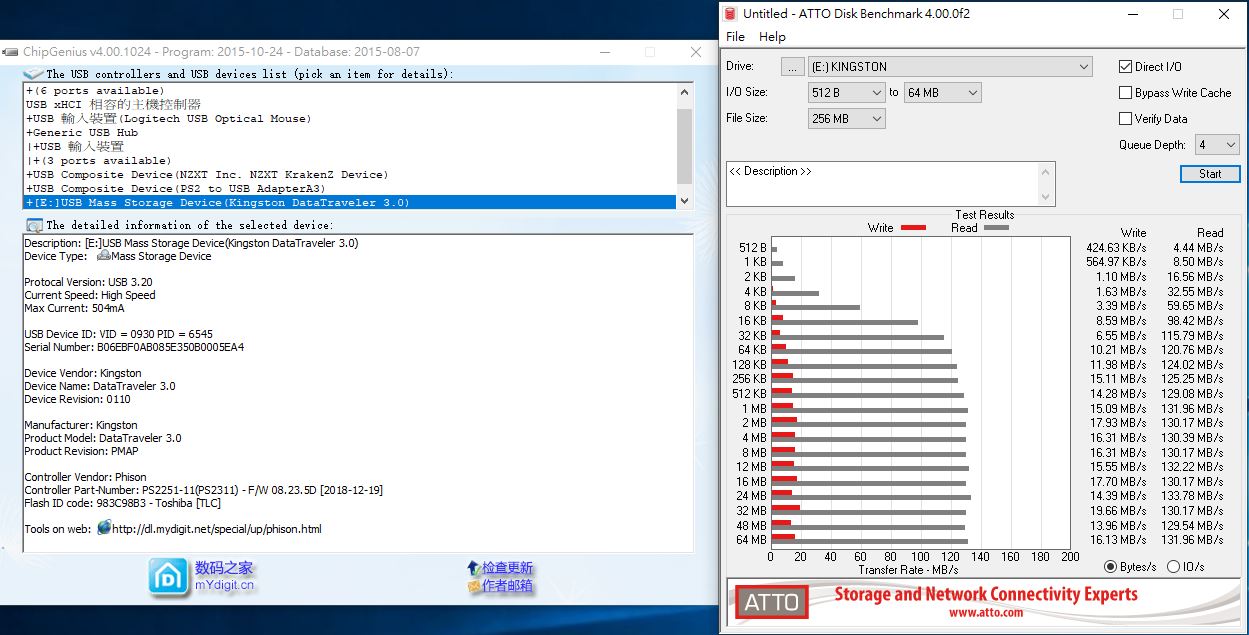The width and height of the screenshot is (1249, 635).
Task: Click the 作者邮箱 link
Action: (507, 586)
